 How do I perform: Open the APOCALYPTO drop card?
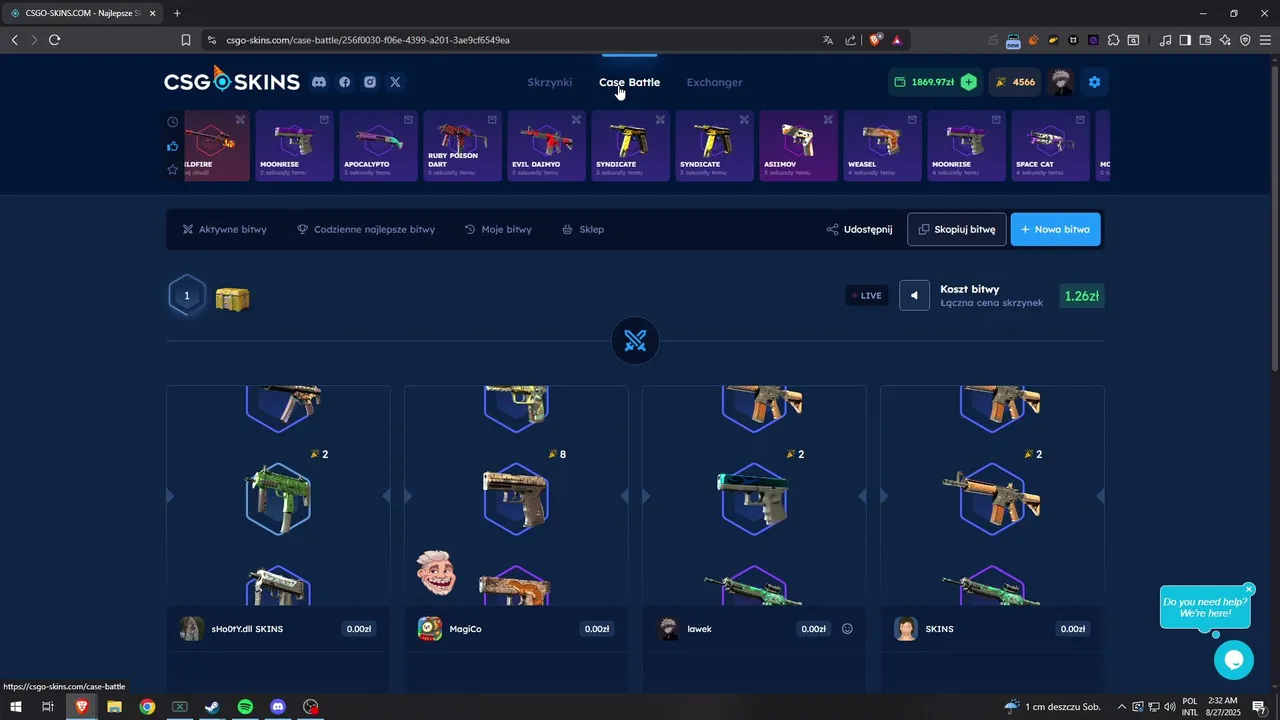[378, 145]
